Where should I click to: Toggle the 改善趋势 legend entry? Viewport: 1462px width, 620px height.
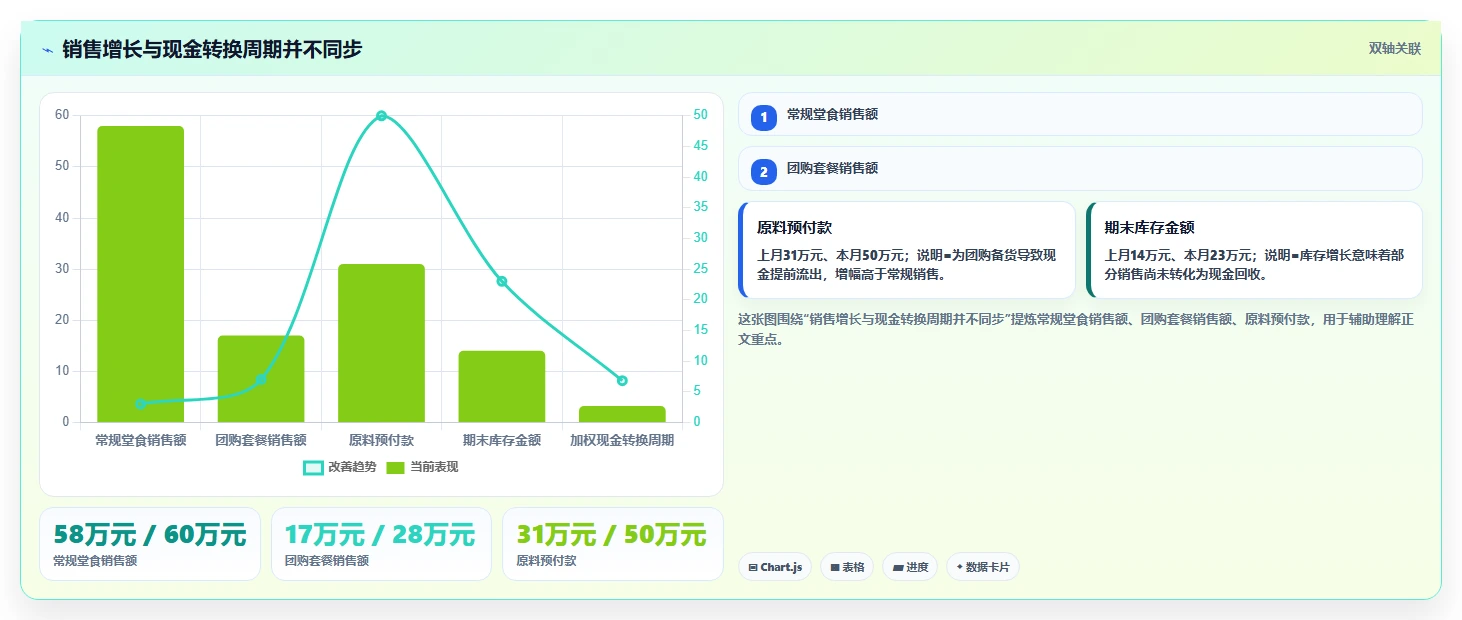[x=340, y=467]
